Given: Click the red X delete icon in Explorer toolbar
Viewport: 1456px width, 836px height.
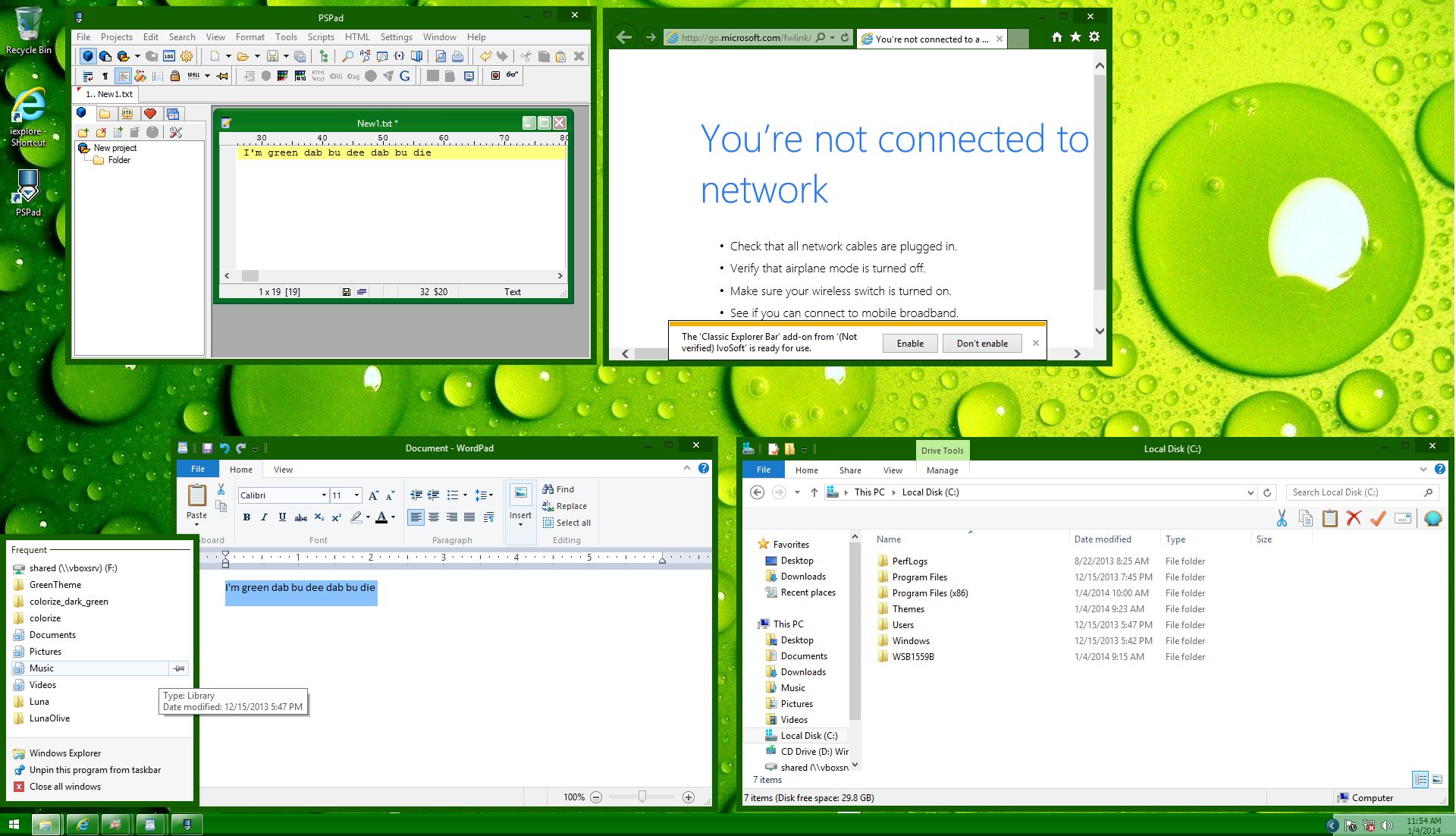Looking at the screenshot, I should 1355,518.
